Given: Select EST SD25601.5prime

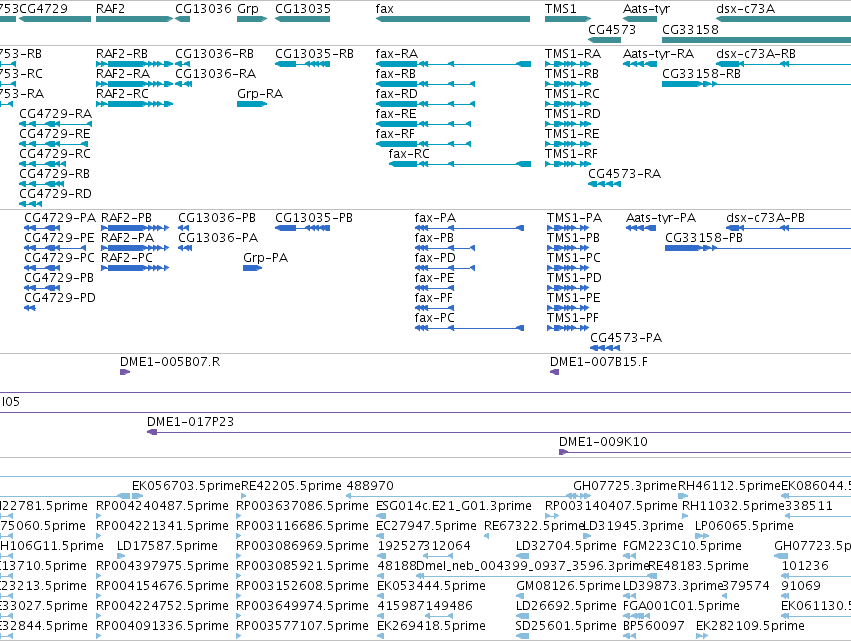Looking at the screenshot, I should click(522, 636).
